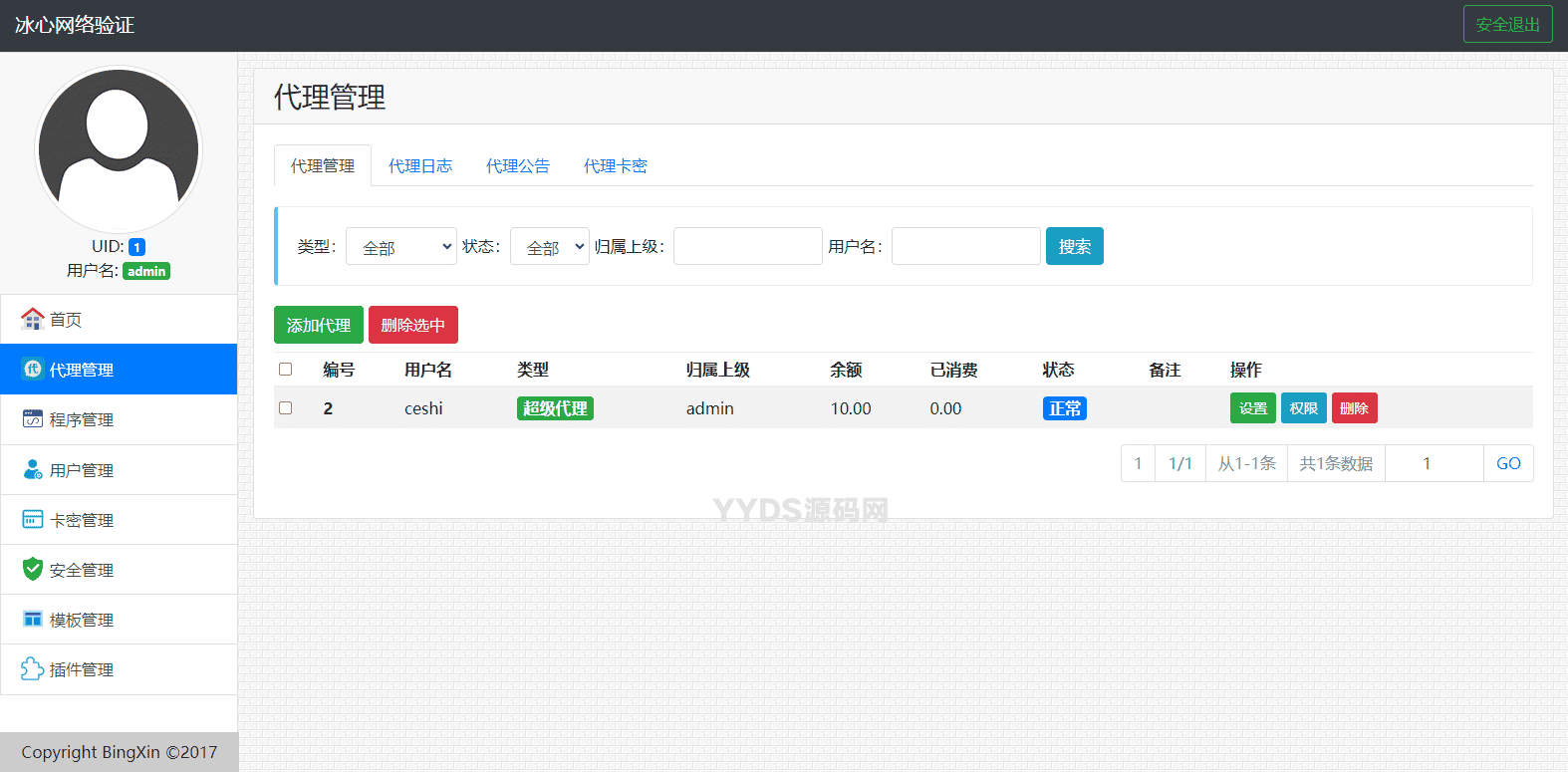Viewport: 1568px width, 772px height.
Task: Click the 归属上级 input field
Action: [748, 246]
